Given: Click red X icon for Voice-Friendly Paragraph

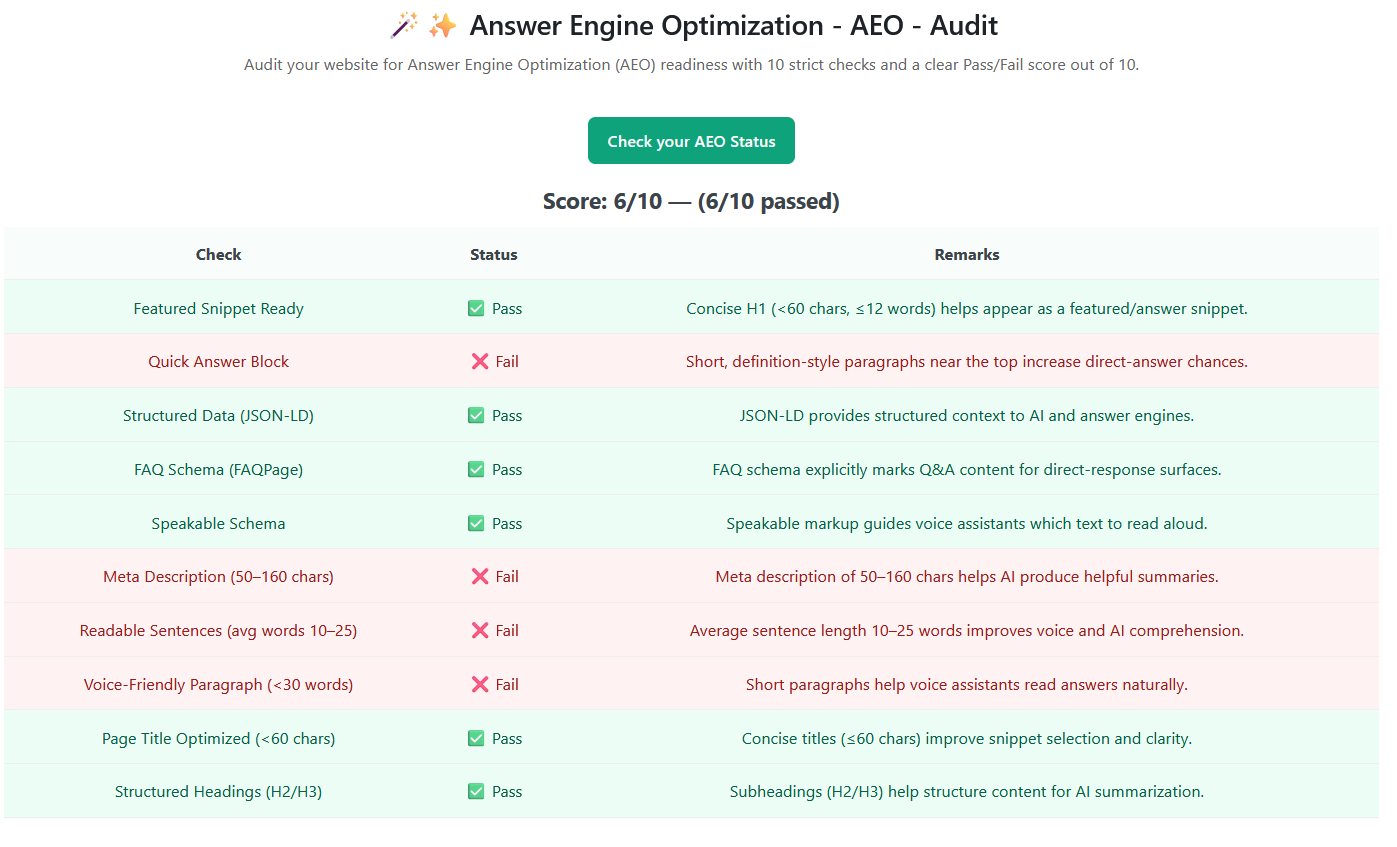Looking at the screenshot, I should pos(480,685).
